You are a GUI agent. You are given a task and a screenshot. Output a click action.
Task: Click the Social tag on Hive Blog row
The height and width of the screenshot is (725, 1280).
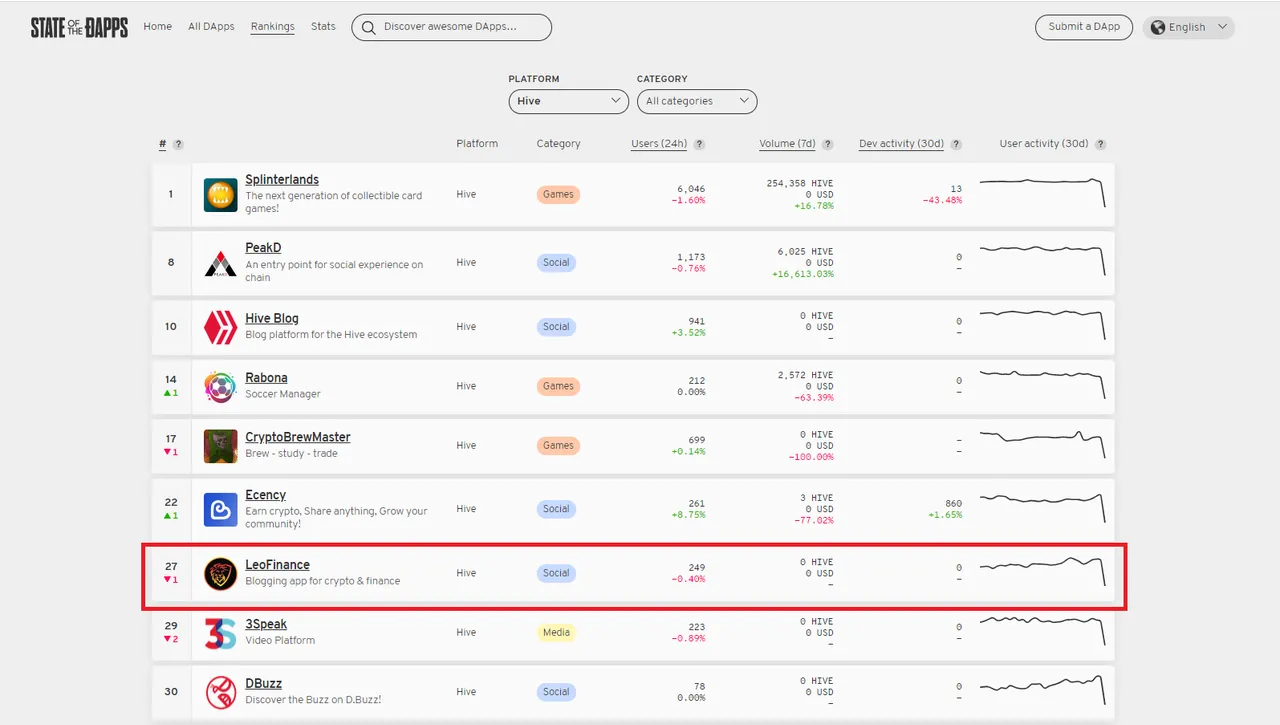[x=556, y=327]
